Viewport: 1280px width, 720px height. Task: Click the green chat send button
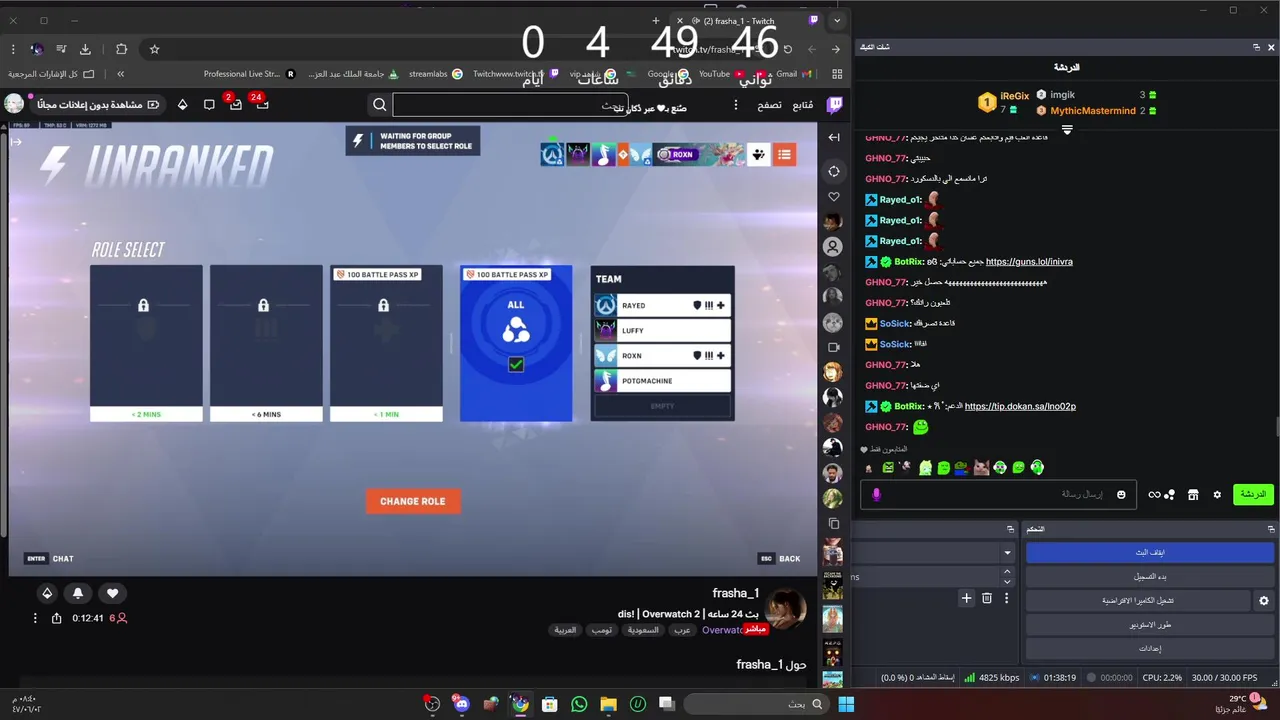pyautogui.click(x=1253, y=494)
